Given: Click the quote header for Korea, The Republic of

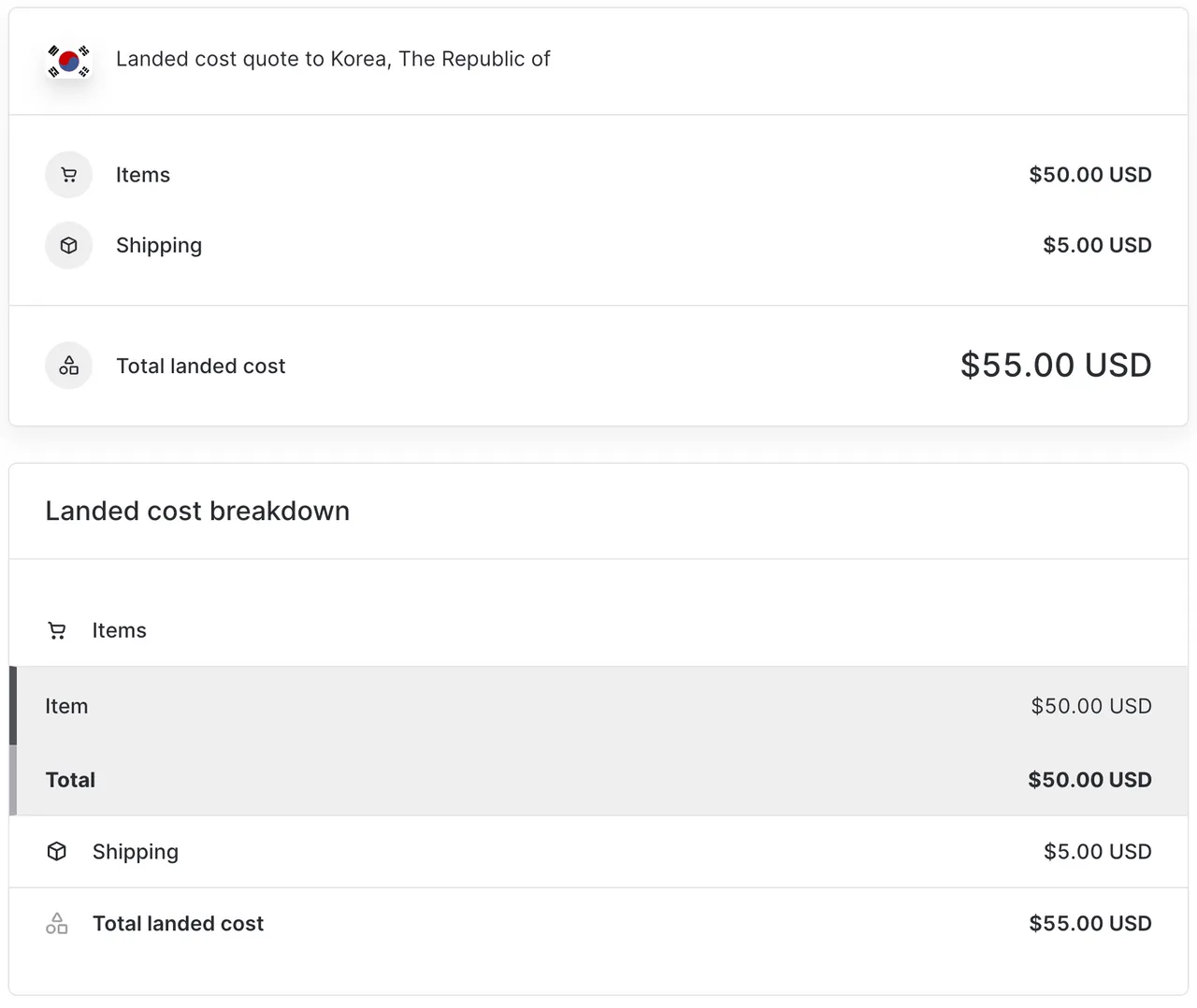Looking at the screenshot, I should (333, 59).
